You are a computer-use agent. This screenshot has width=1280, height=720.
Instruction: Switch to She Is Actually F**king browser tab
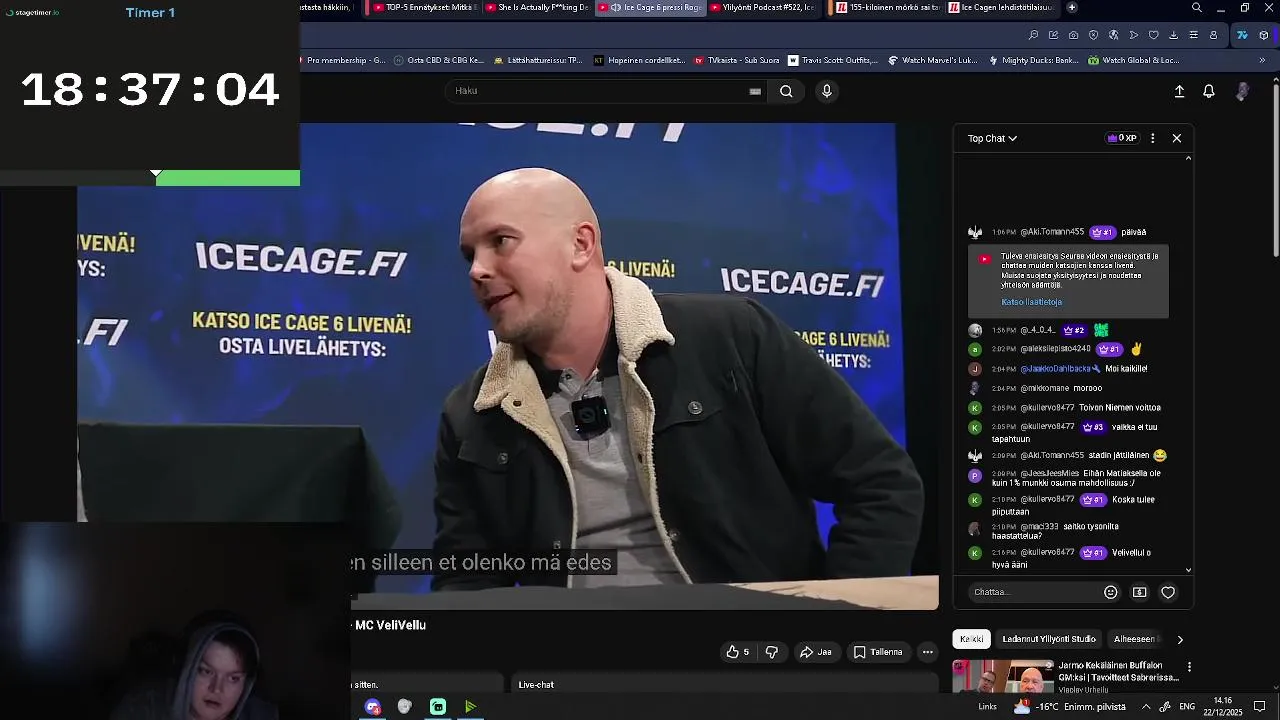point(537,7)
